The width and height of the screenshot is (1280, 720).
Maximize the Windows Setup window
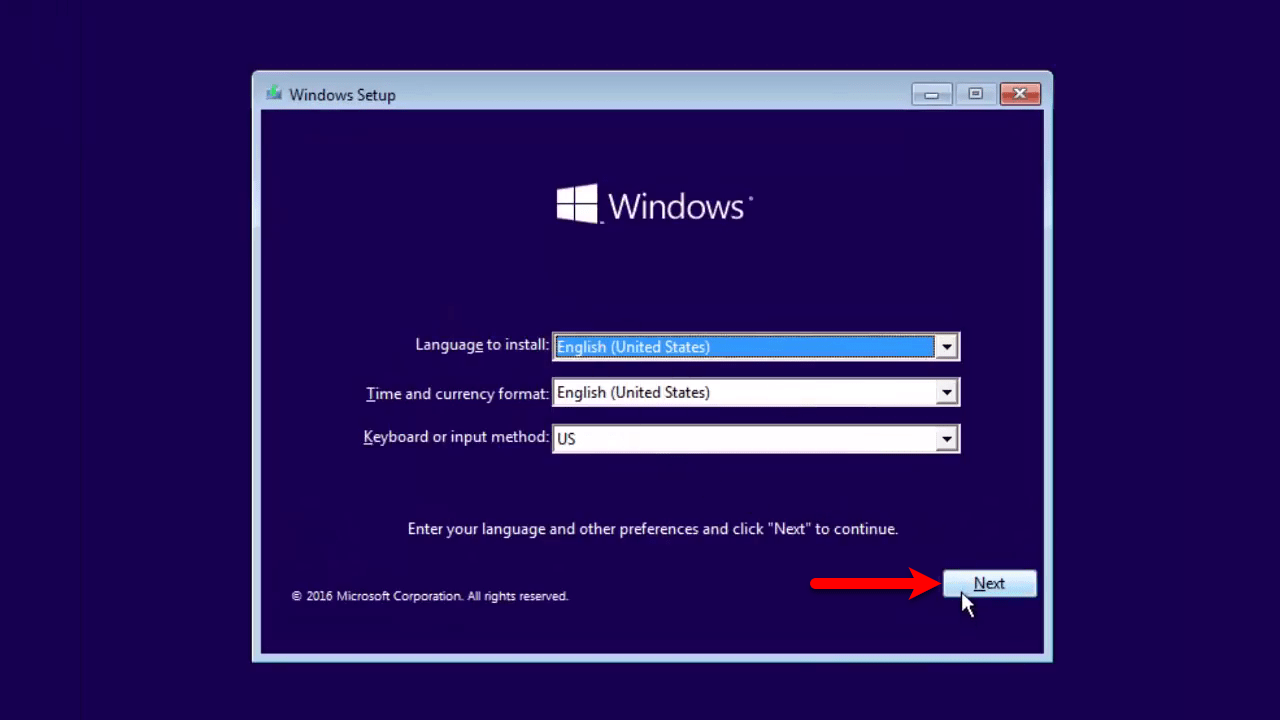975,94
